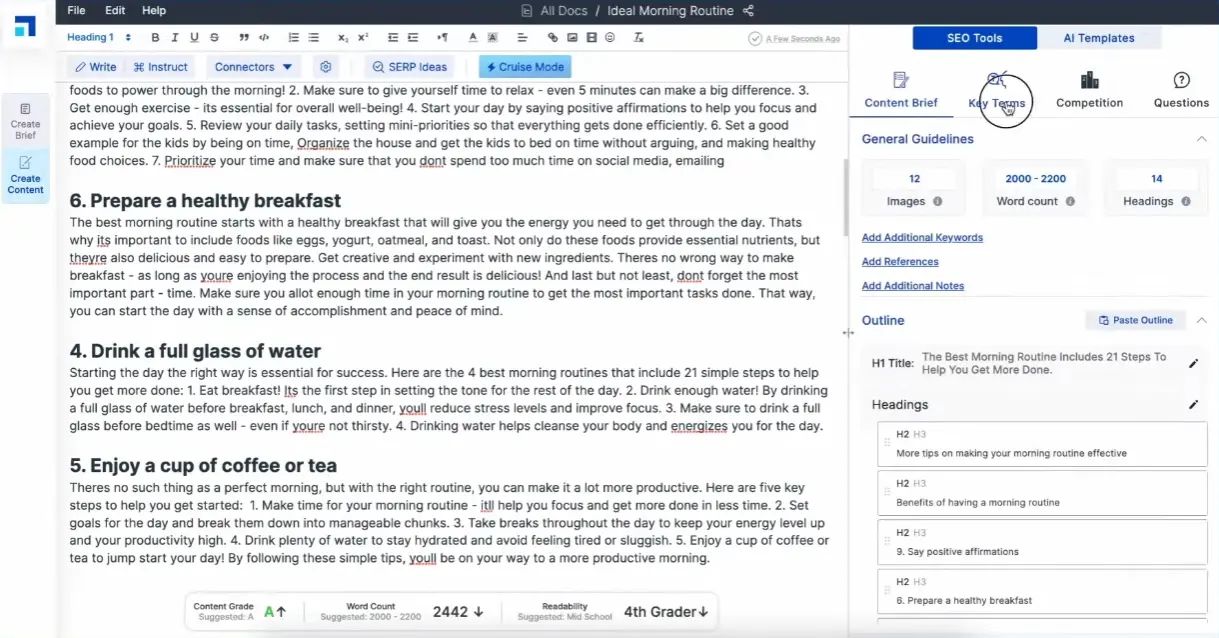Open text highlight color picker
The height and width of the screenshot is (638, 1219).
(492, 37)
